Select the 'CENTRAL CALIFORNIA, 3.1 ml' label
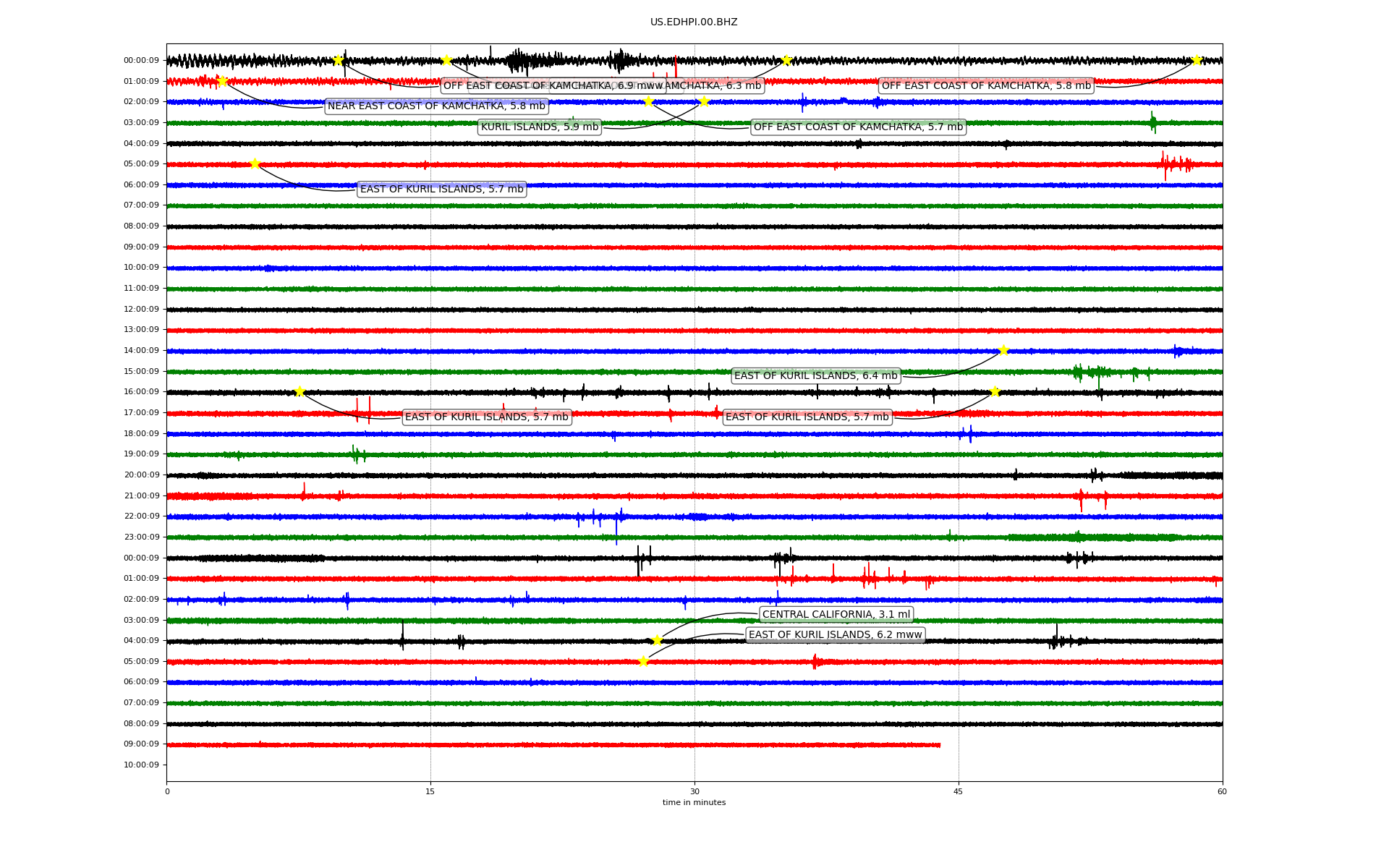The height and width of the screenshot is (868, 1389). tap(836, 615)
